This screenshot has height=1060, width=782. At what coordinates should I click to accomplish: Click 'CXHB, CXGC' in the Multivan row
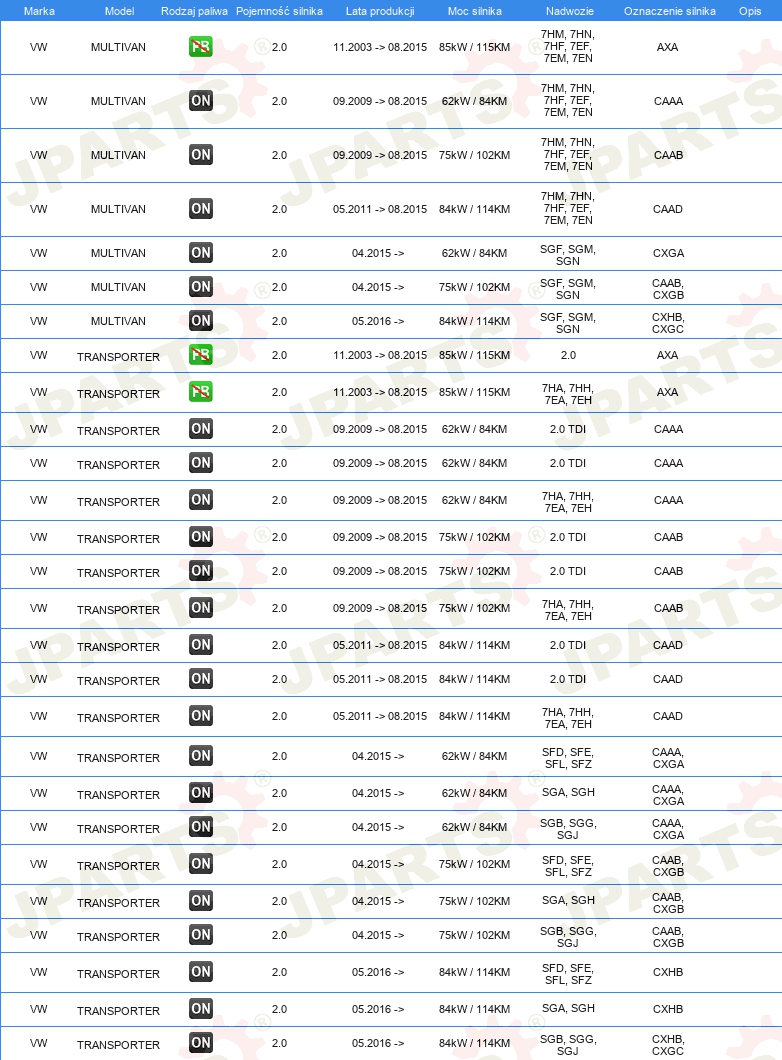pyautogui.click(x=668, y=323)
